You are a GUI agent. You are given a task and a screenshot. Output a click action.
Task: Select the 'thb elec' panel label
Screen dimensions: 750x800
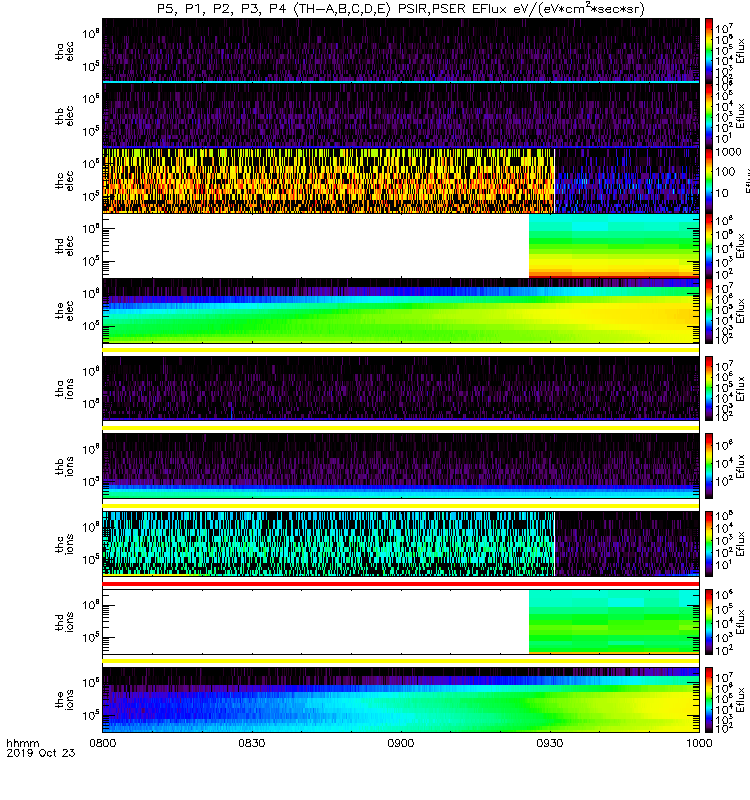pyautogui.click(x=65, y=116)
